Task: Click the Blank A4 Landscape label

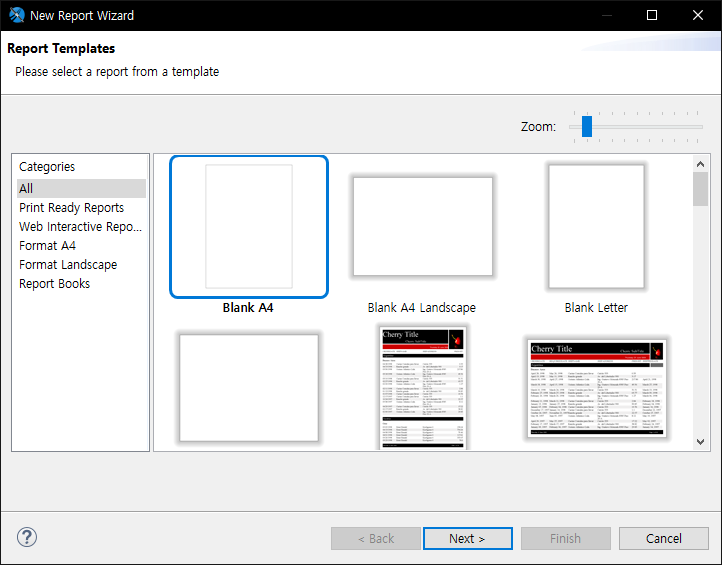Action: [x=421, y=308]
